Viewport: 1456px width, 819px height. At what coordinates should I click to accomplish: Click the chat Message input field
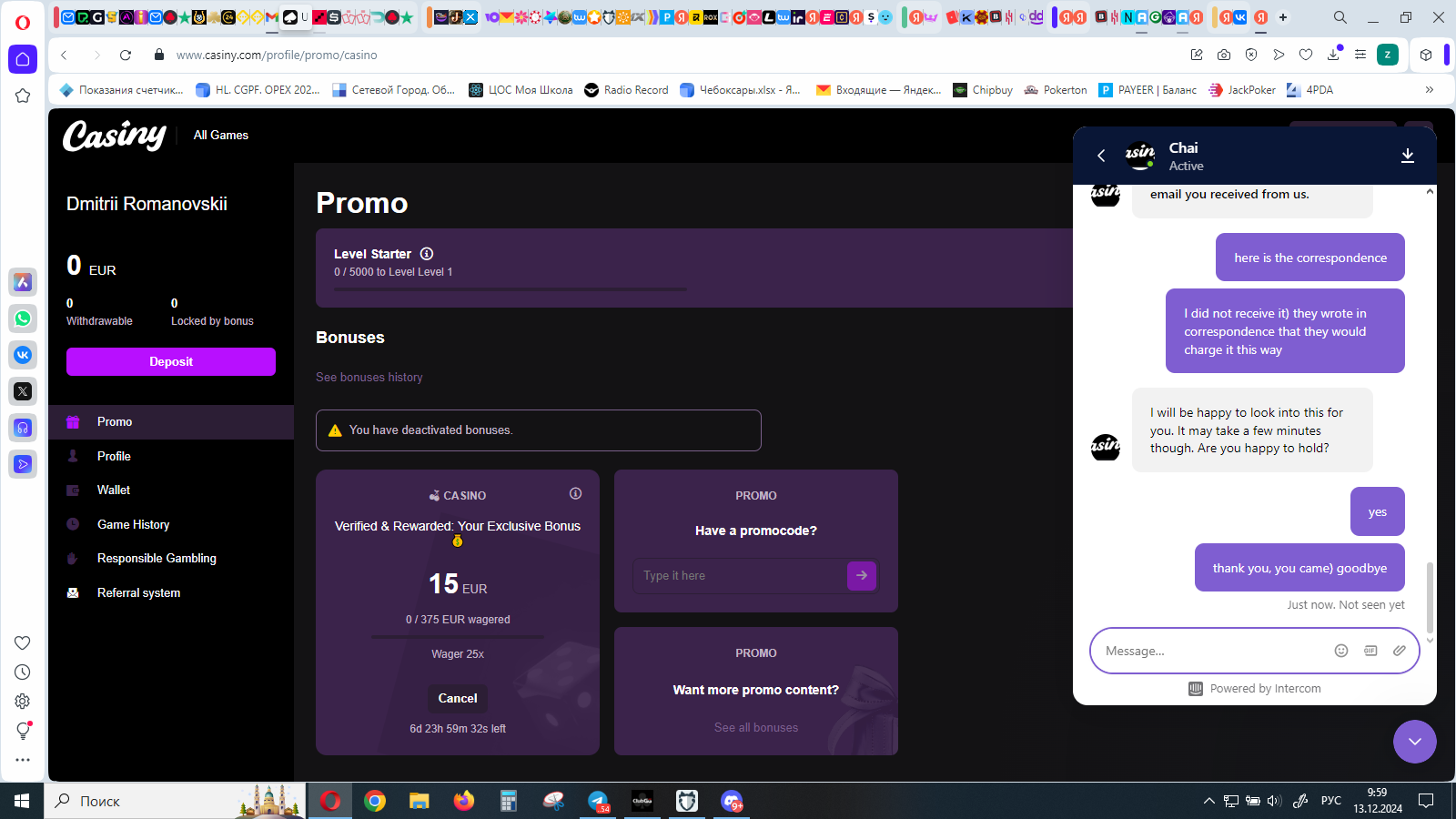(x=1210, y=651)
